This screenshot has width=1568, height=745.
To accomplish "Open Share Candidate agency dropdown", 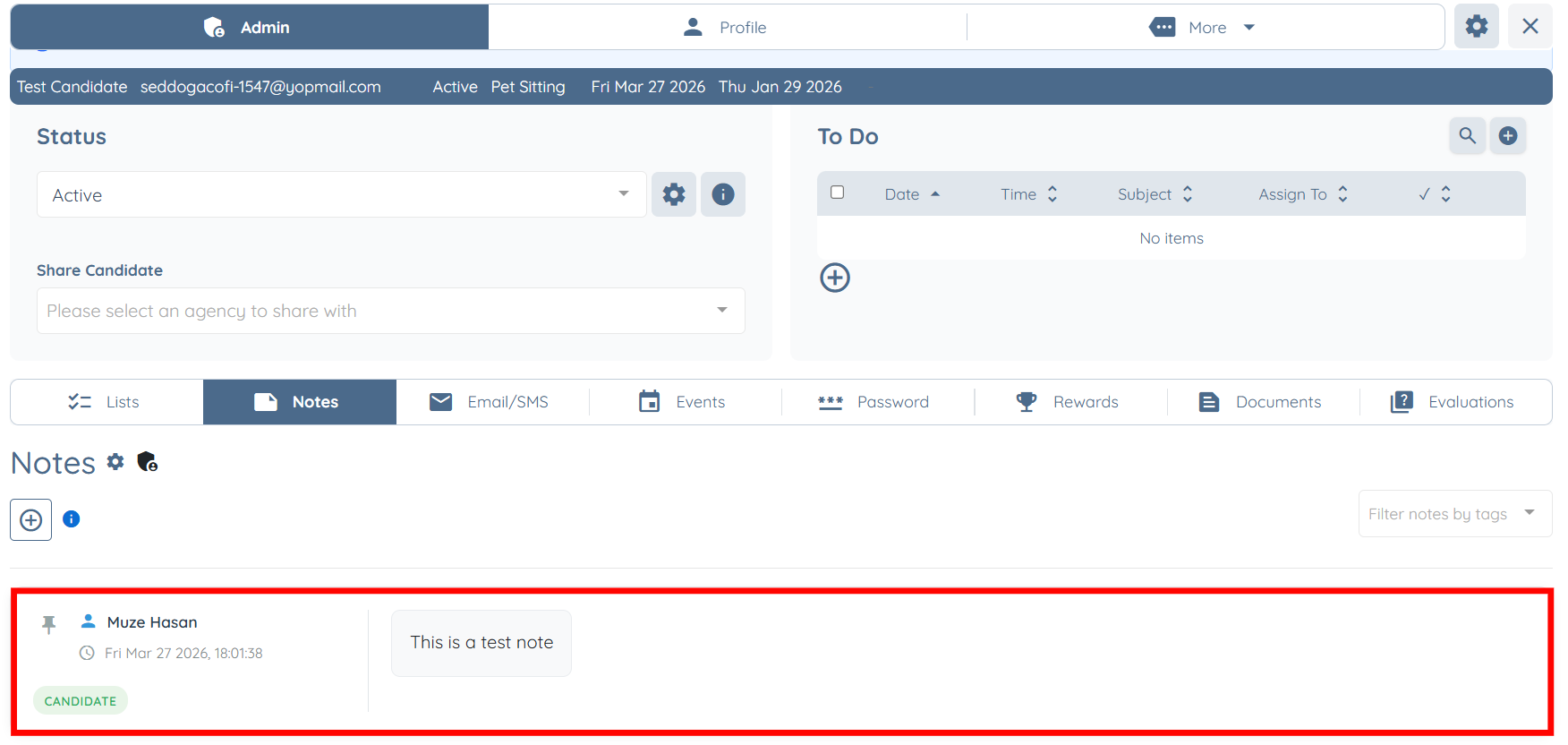I will pos(391,311).
